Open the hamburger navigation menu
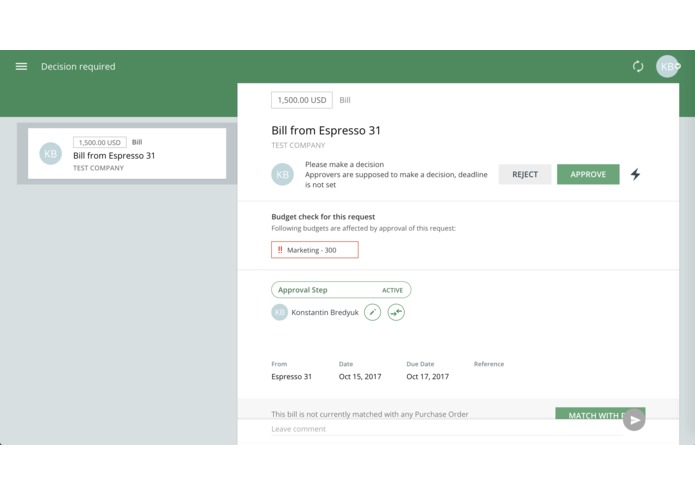 pyautogui.click(x=21, y=66)
